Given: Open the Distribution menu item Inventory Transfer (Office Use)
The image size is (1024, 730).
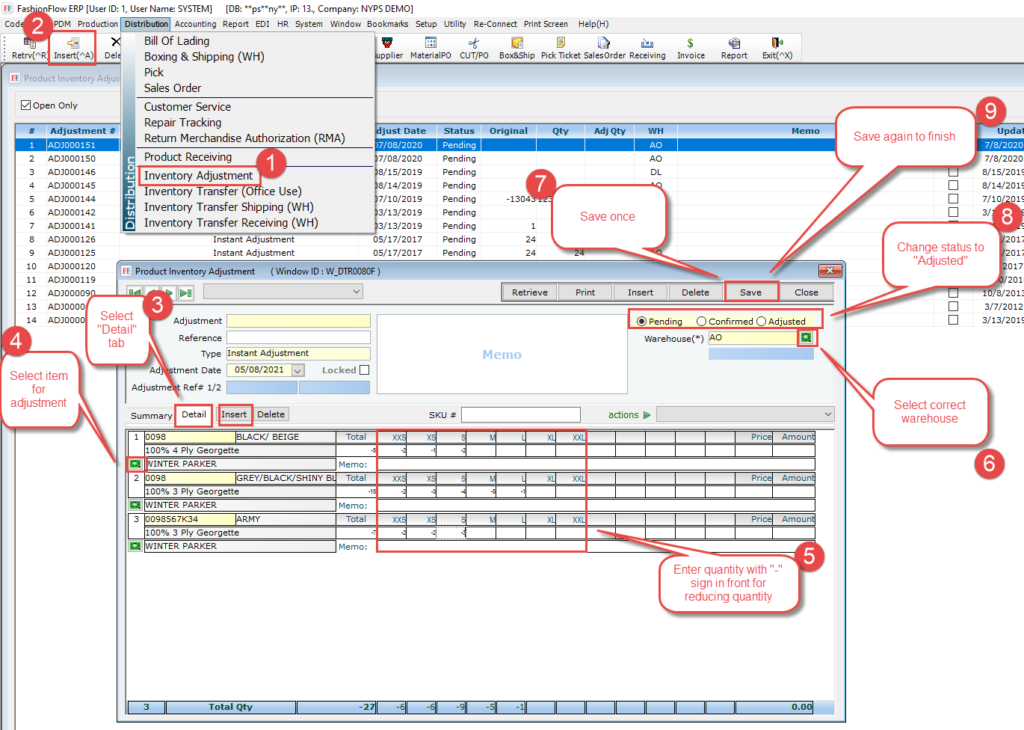Looking at the screenshot, I should coord(222,191).
